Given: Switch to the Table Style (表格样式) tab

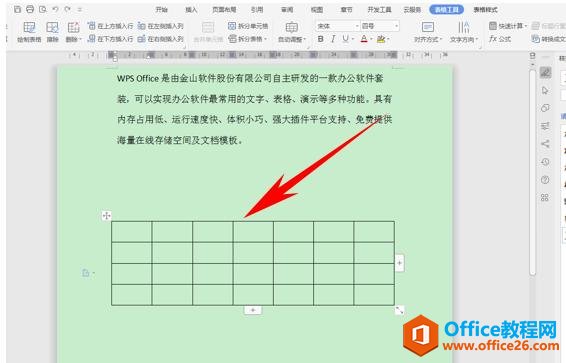Looking at the screenshot, I should [x=486, y=10].
